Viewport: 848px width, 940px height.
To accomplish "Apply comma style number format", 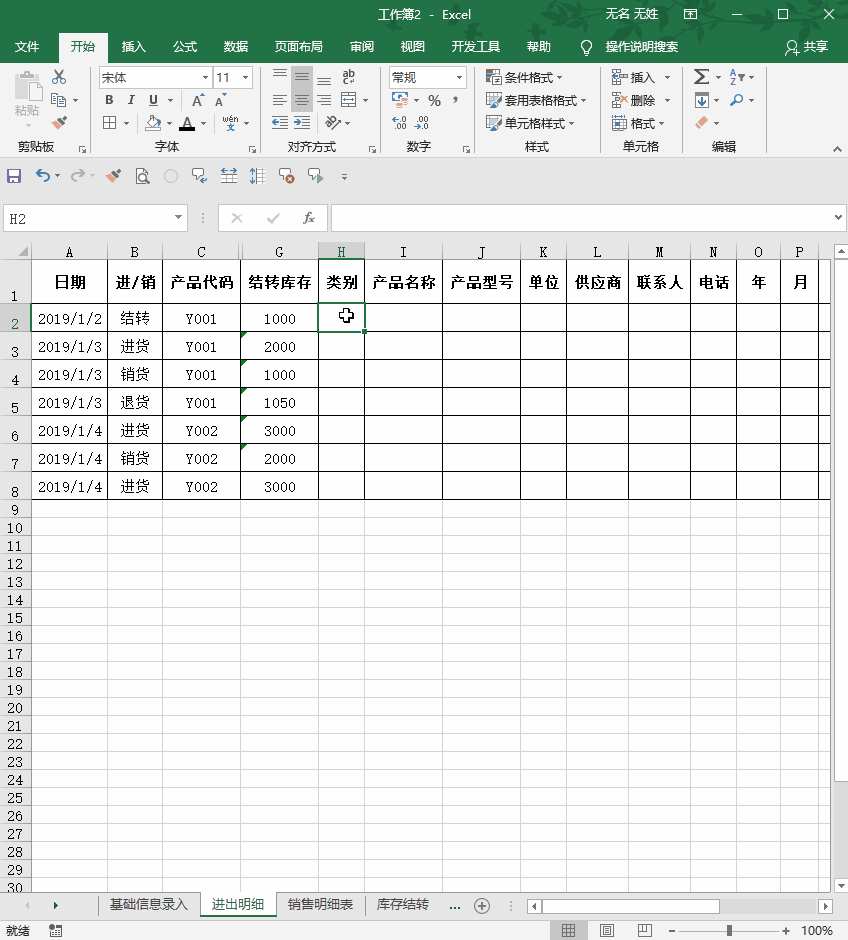I will pyautogui.click(x=456, y=100).
